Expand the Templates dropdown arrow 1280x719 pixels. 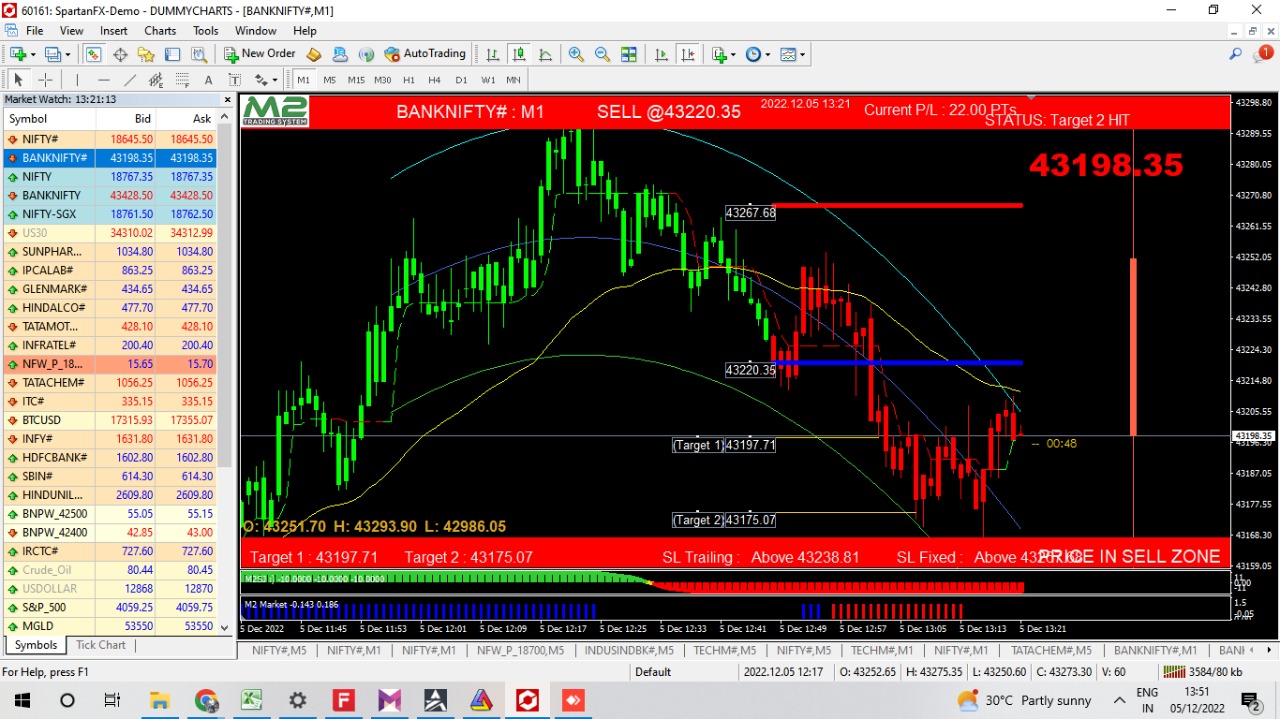803,54
